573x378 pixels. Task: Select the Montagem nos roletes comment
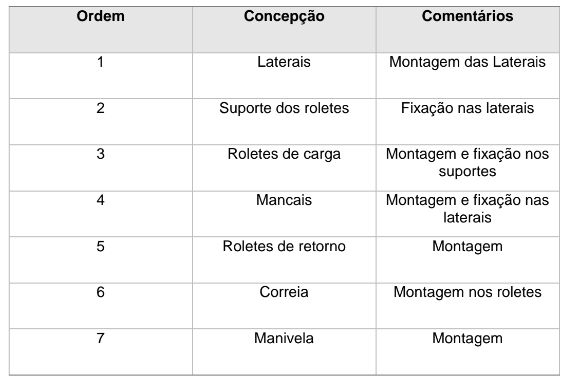(467, 293)
